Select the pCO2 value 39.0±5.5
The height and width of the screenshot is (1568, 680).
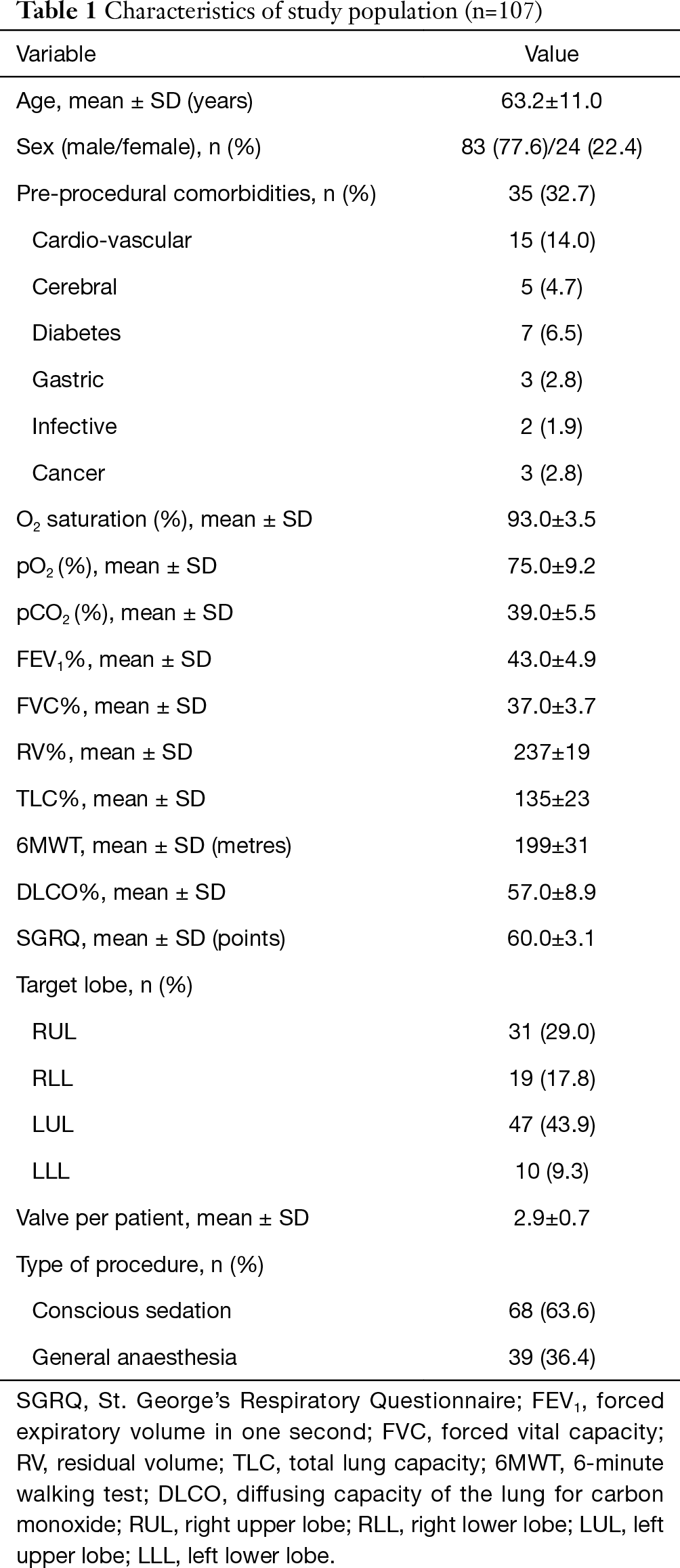(x=551, y=613)
